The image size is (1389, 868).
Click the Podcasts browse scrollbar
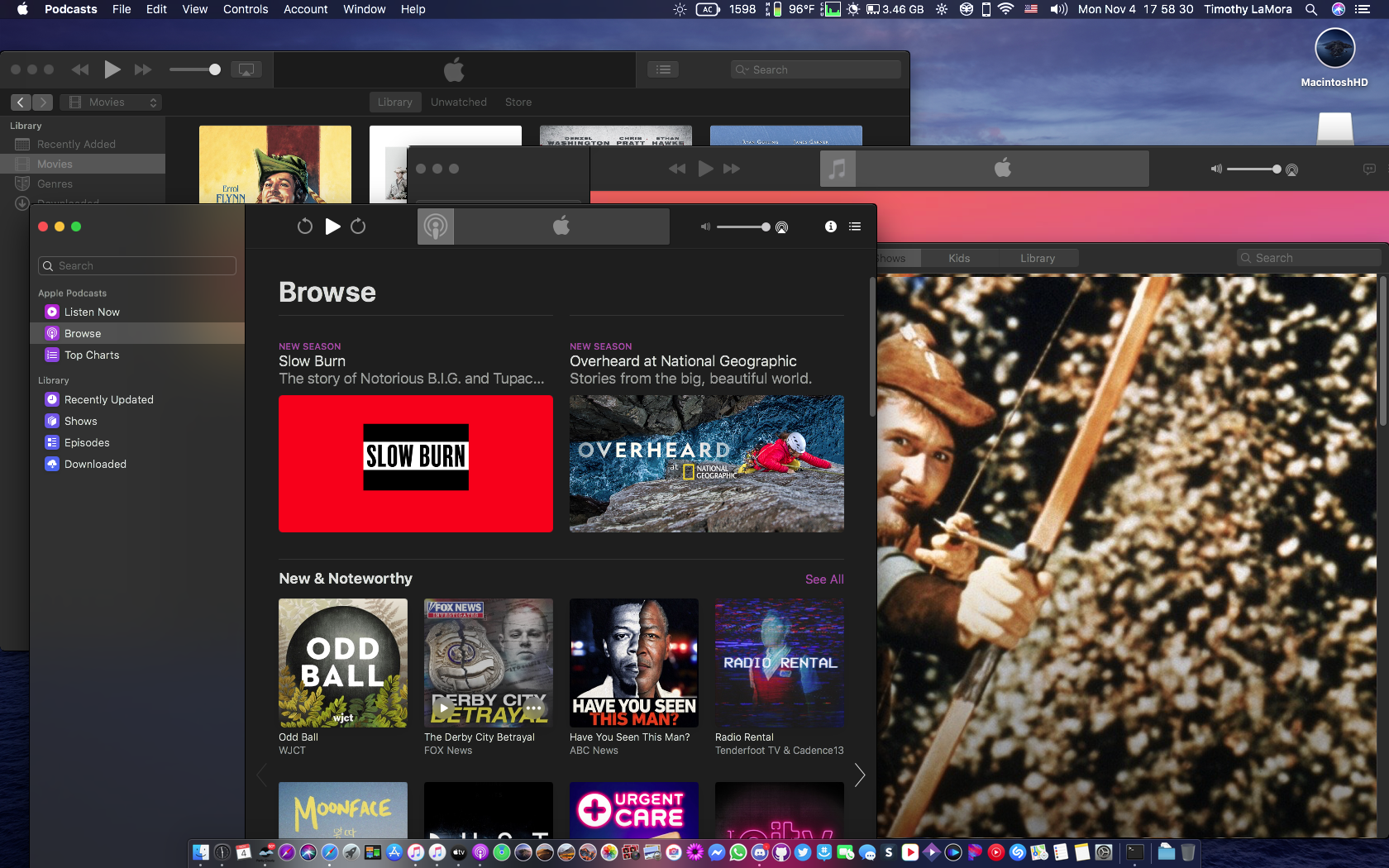[871, 347]
